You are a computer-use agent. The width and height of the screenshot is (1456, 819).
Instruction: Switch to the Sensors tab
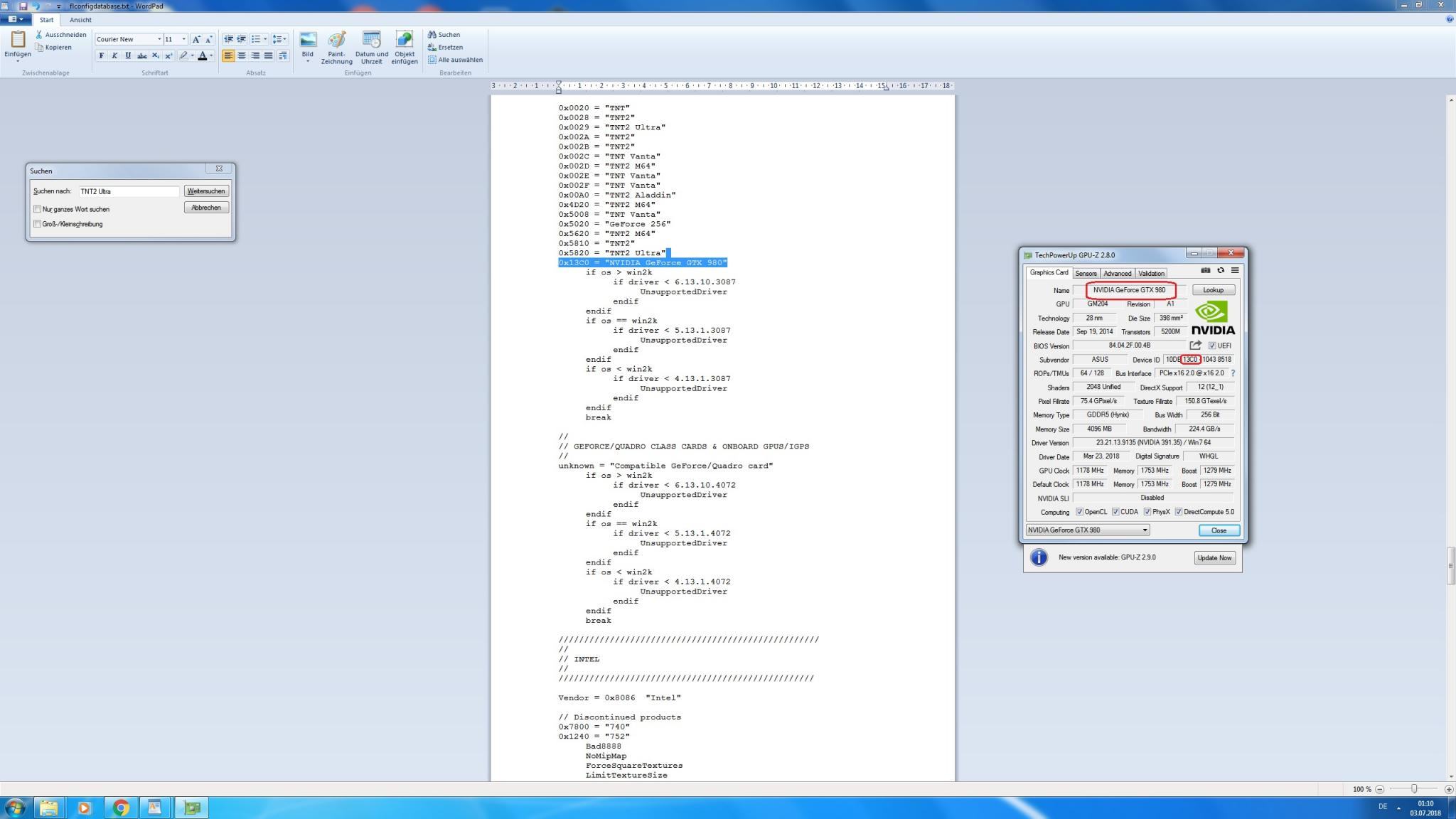1086,274
